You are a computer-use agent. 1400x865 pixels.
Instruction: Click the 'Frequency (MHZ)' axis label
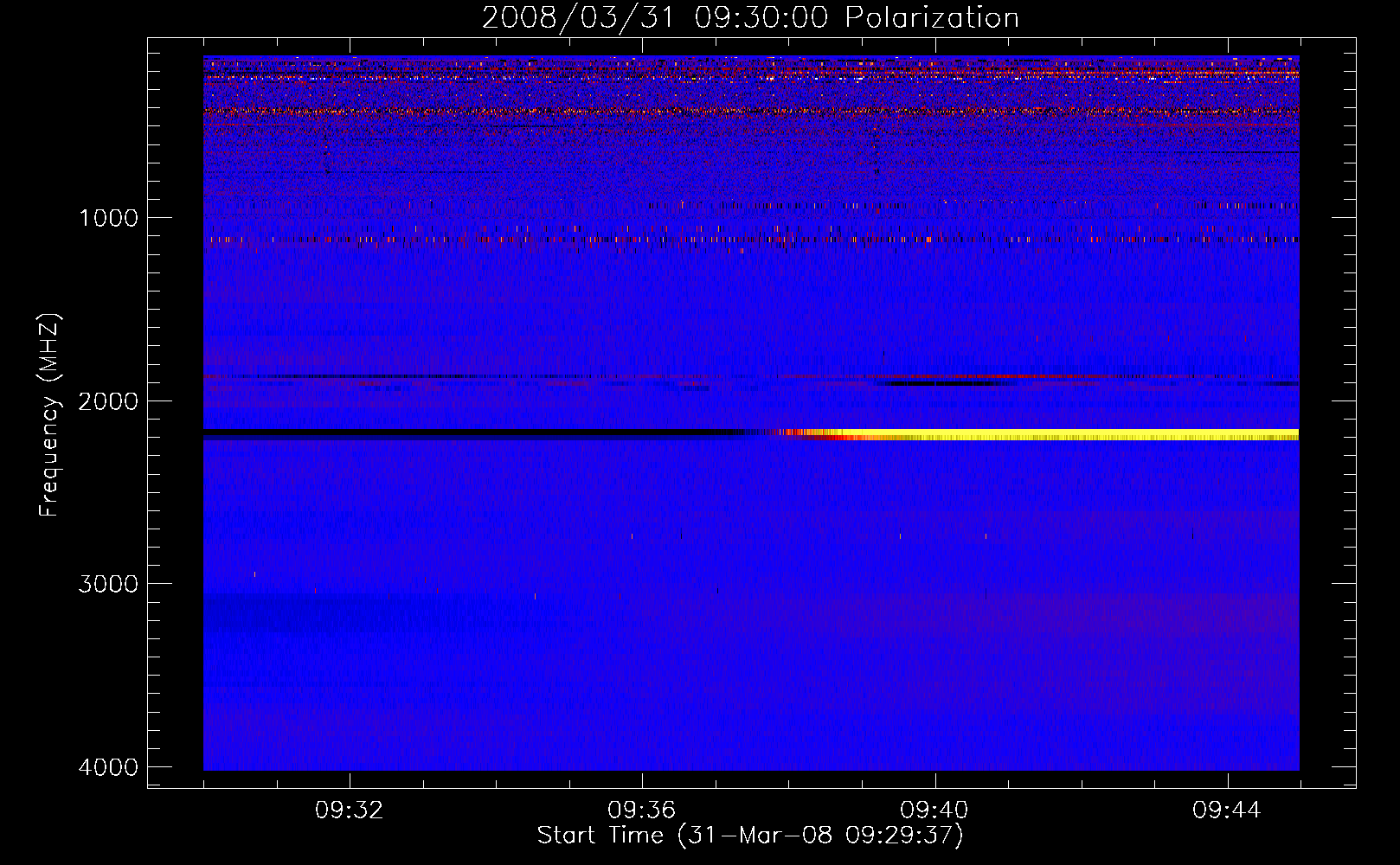[49, 415]
